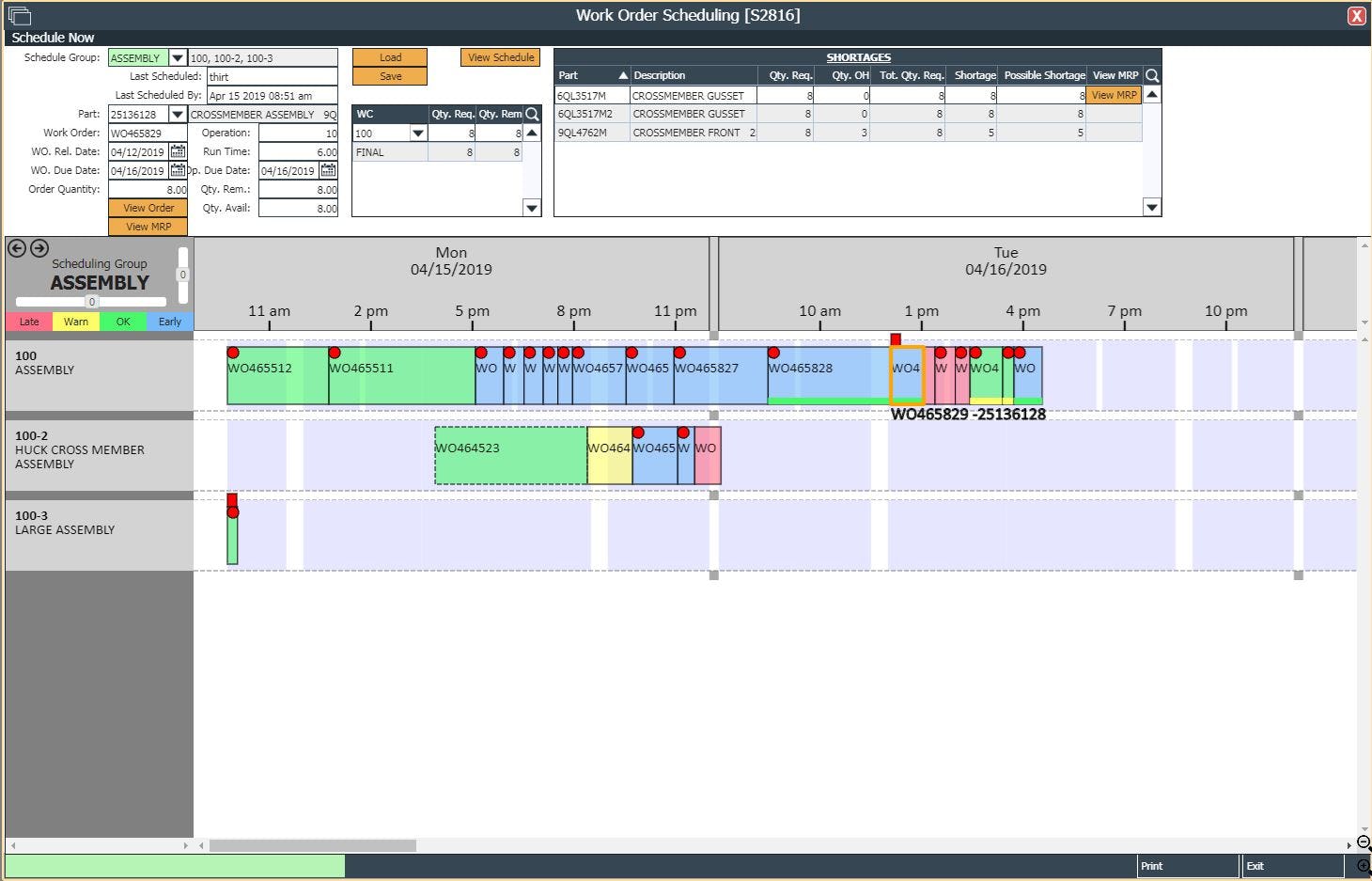The height and width of the screenshot is (881, 1372).
Task: Click the cascade windows icon in title bar
Action: 20,15
